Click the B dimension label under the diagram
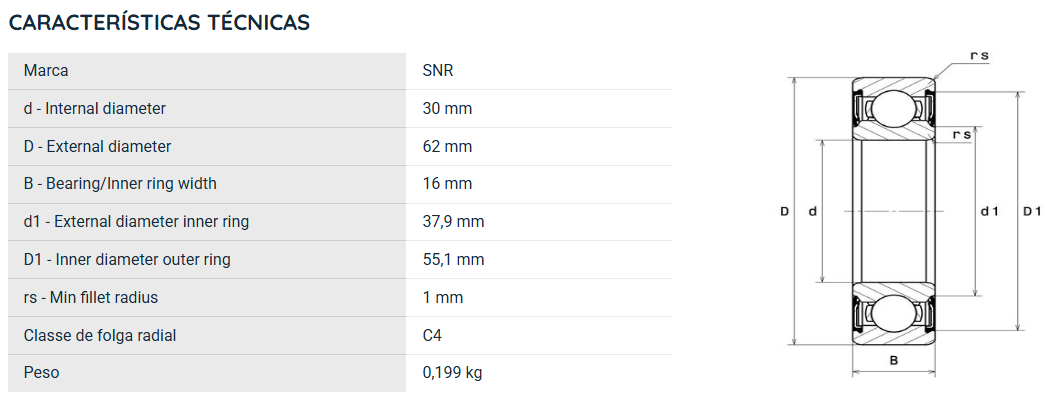The height and width of the screenshot is (406, 1061). point(893,361)
